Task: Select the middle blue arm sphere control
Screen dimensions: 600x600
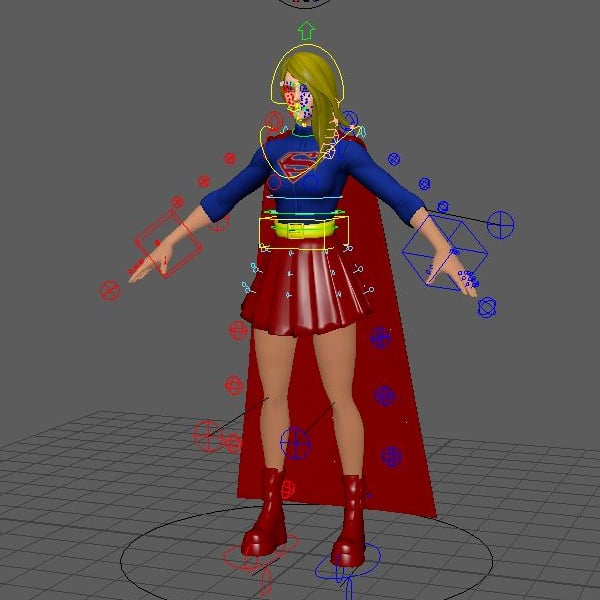Action: (424, 184)
